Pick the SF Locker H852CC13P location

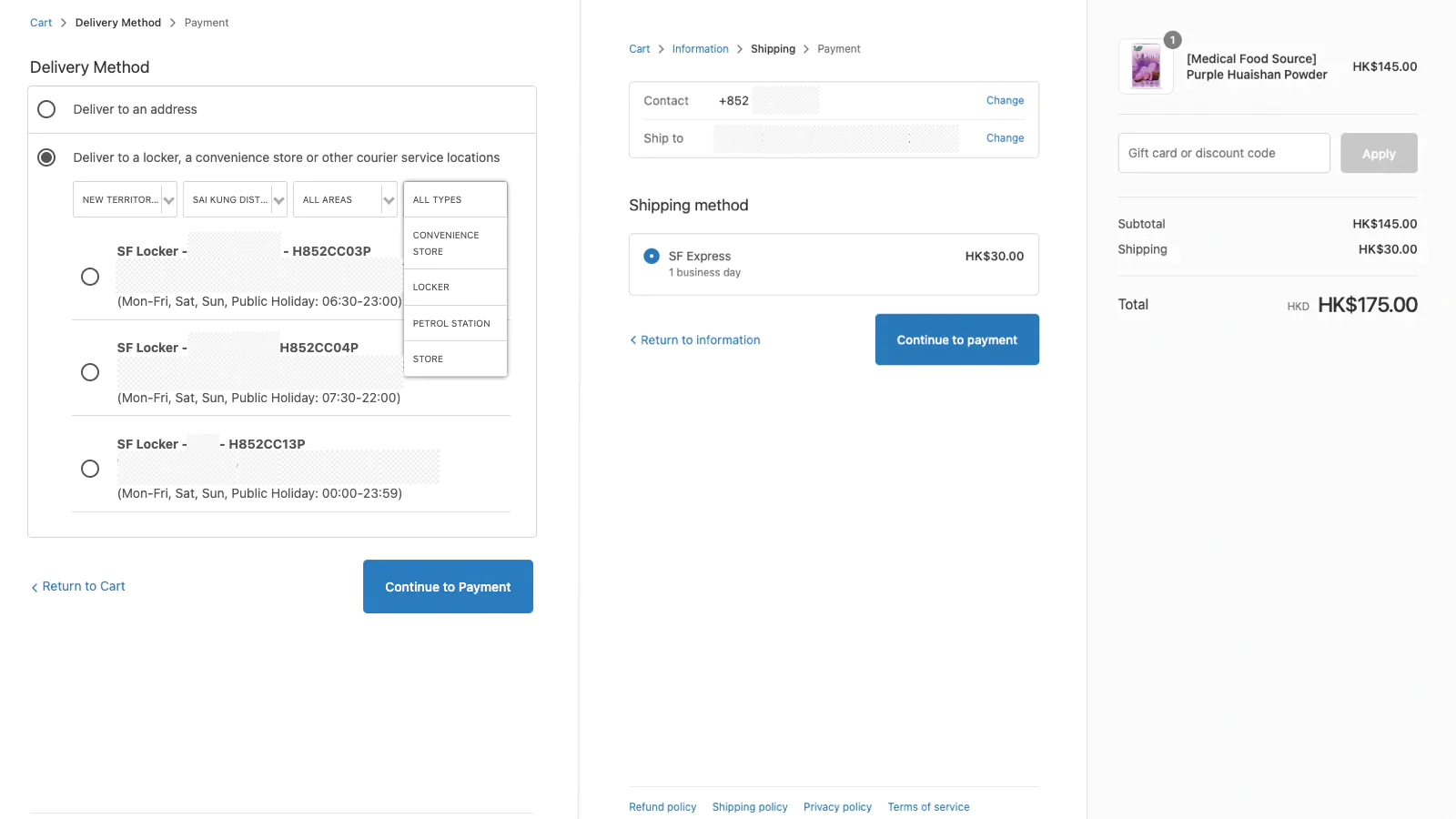(89, 469)
